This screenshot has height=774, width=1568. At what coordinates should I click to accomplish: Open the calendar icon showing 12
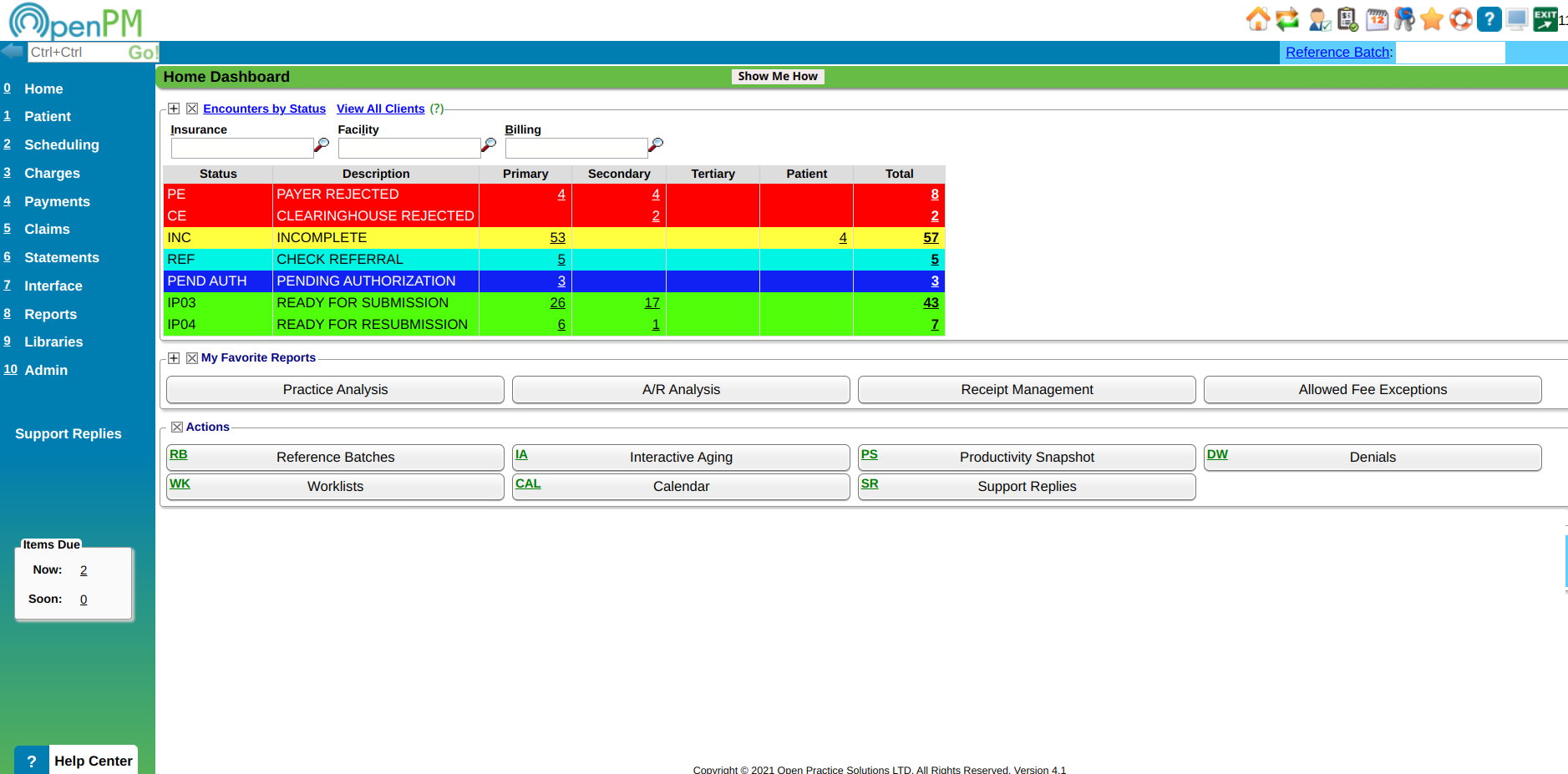[x=1377, y=18]
